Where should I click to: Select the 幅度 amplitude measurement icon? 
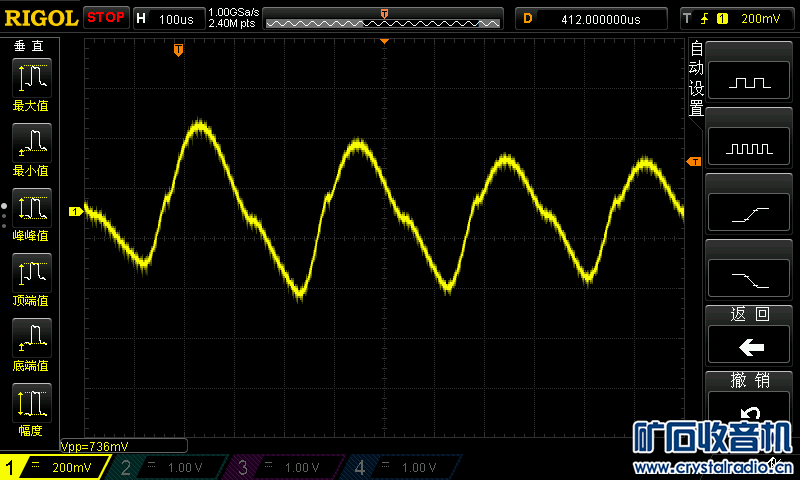tap(32, 403)
